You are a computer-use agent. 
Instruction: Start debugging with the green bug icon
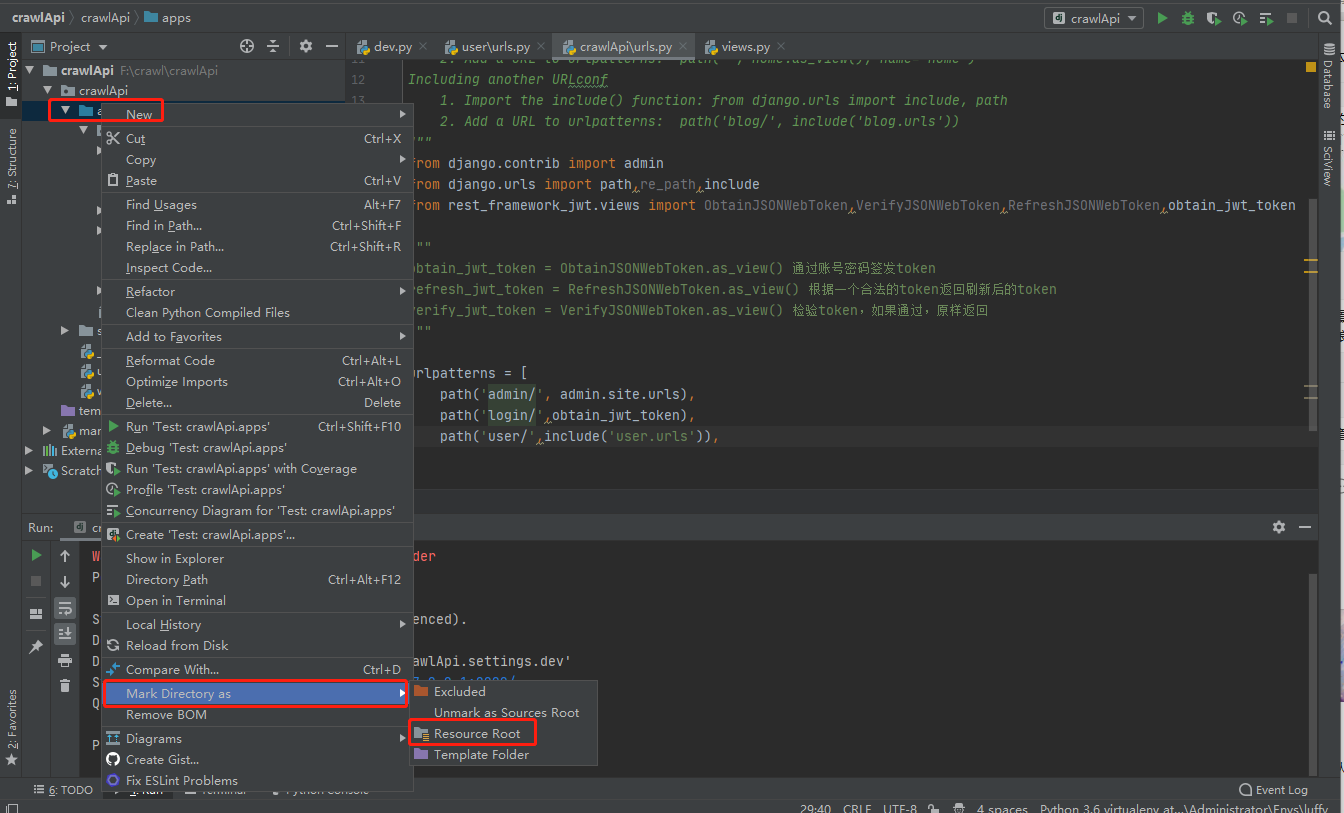coord(1188,18)
